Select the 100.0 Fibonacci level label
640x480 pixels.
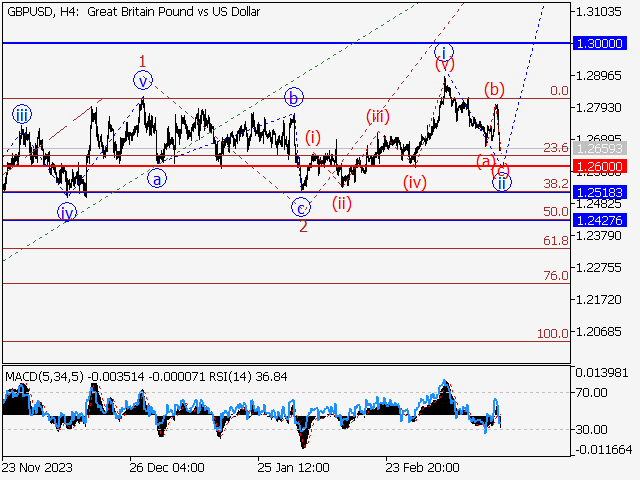point(553,333)
